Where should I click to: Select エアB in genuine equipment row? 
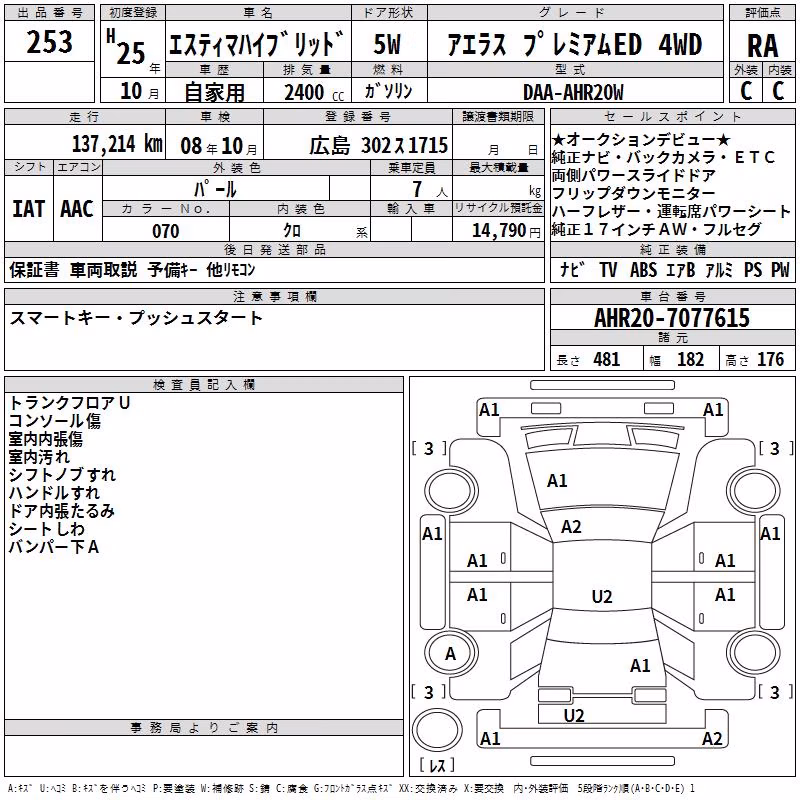pos(681,269)
